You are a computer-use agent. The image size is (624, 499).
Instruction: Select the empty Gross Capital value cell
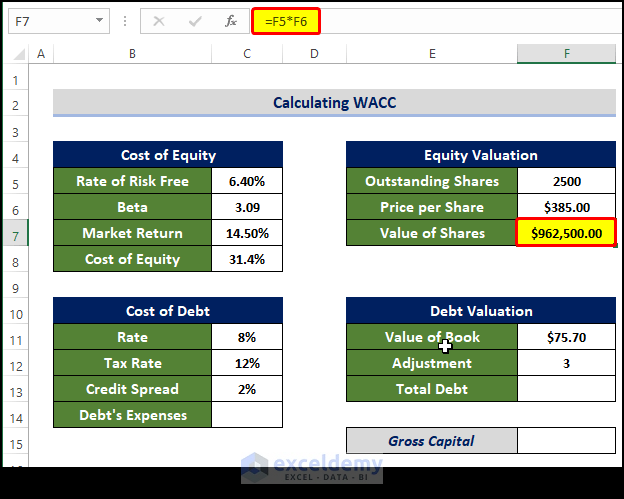[567, 441]
